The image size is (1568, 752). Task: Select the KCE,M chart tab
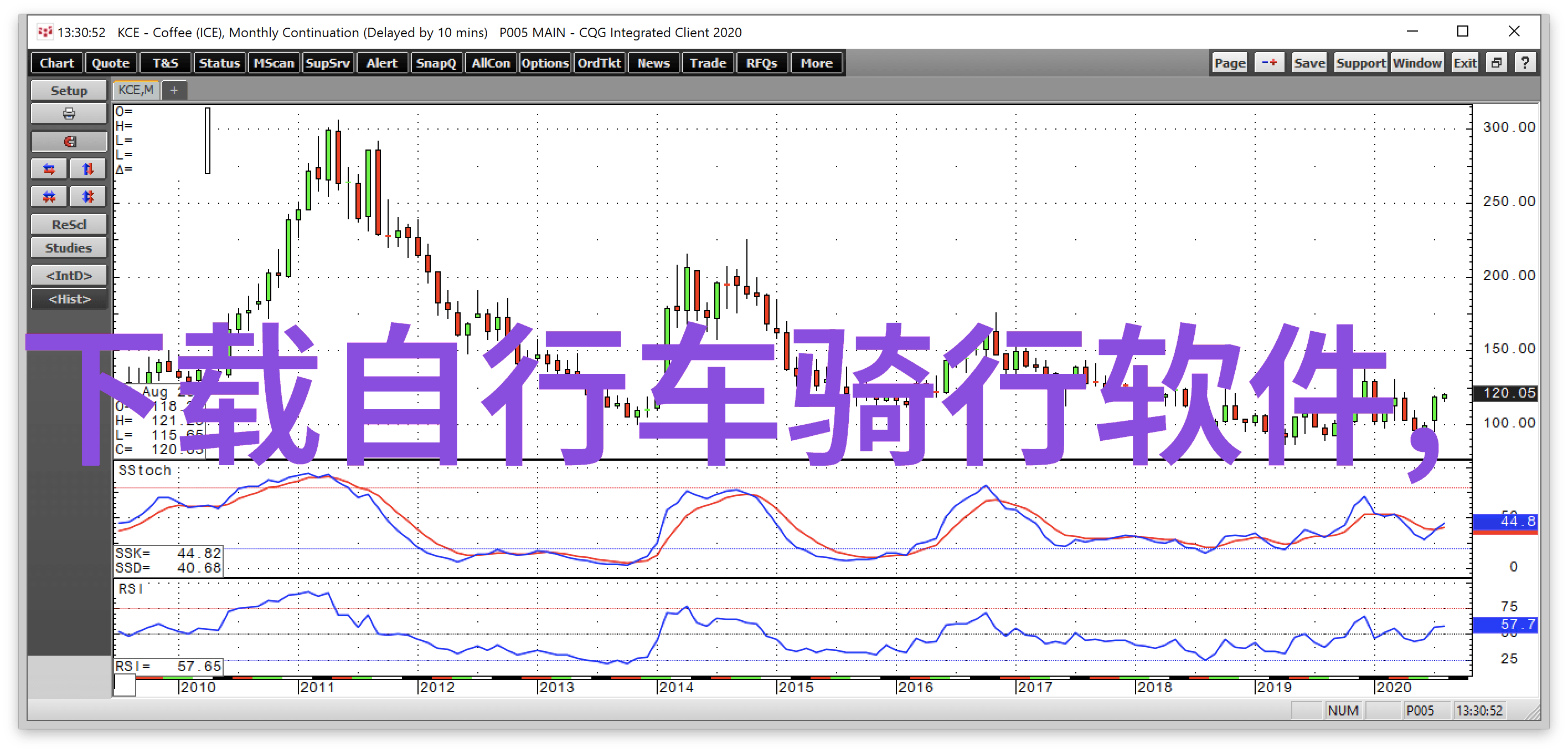(136, 91)
